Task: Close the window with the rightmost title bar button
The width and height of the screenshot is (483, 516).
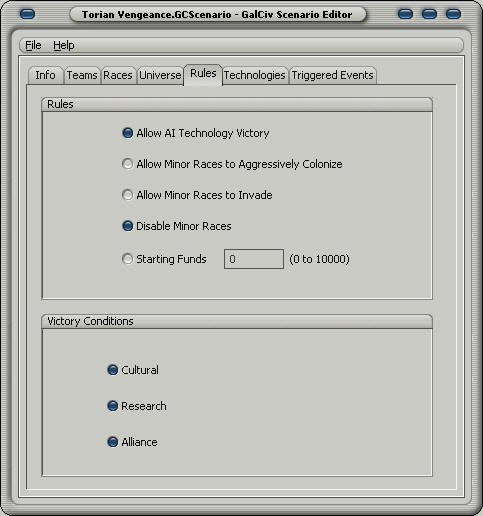Action: [453, 14]
